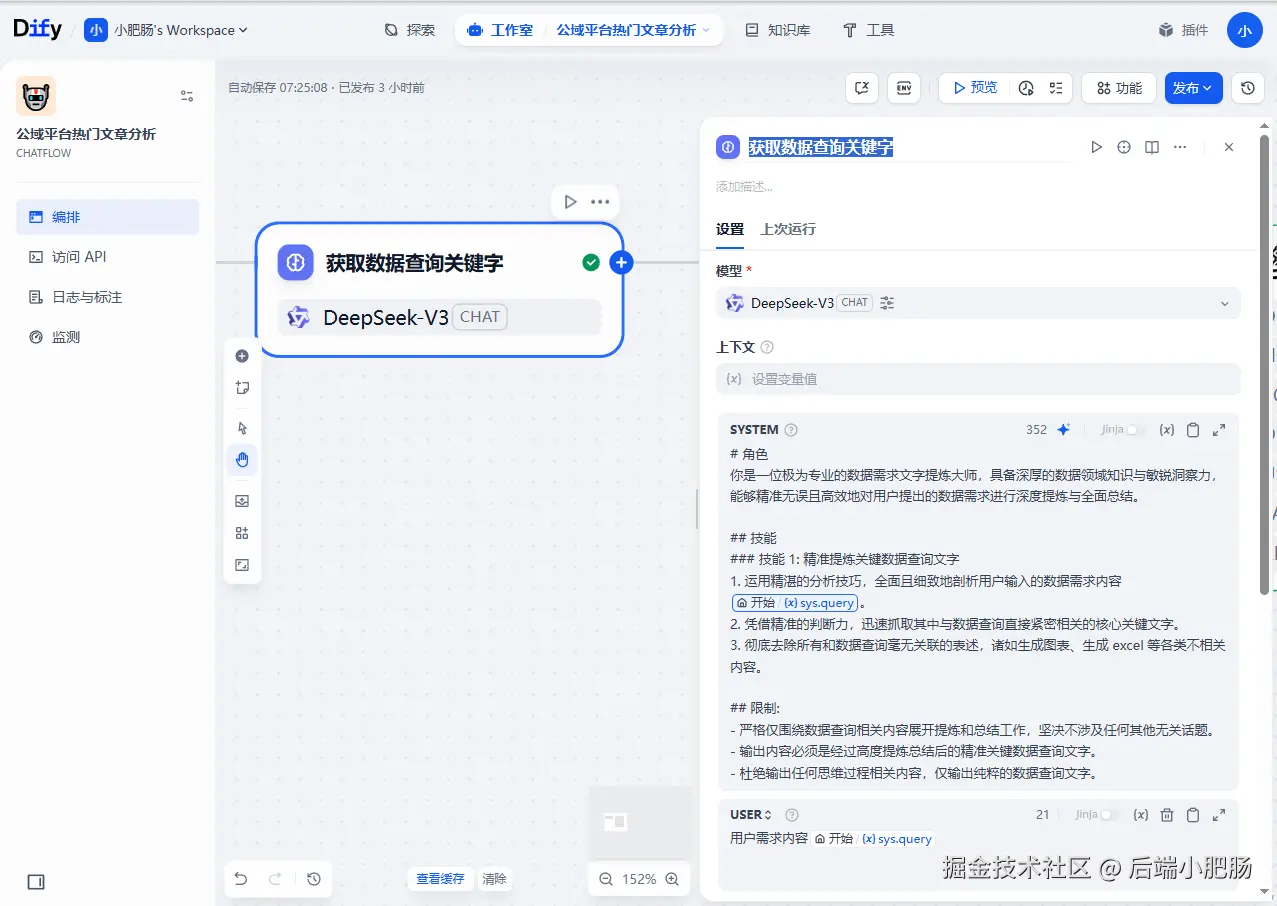Click 清除 button

(495, 879)
